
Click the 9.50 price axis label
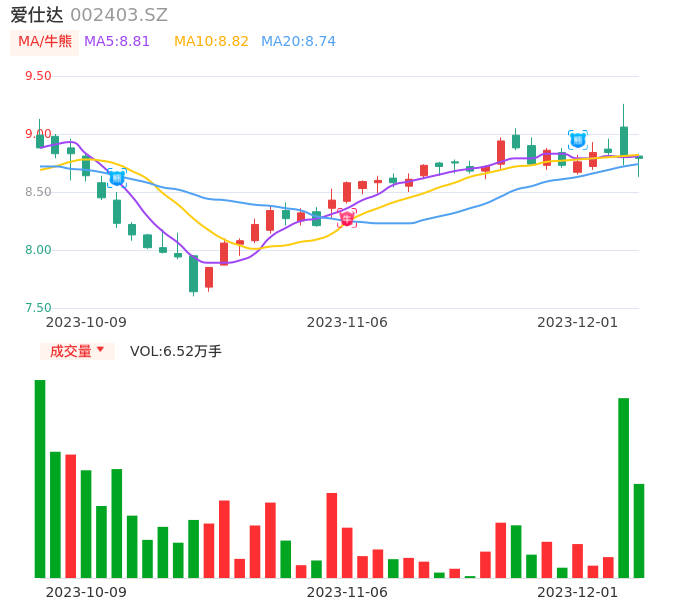click(38, 76)
